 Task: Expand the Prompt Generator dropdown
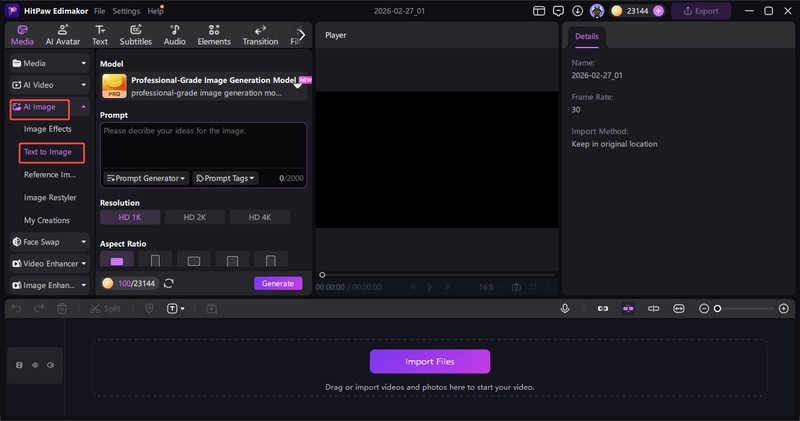146,178
